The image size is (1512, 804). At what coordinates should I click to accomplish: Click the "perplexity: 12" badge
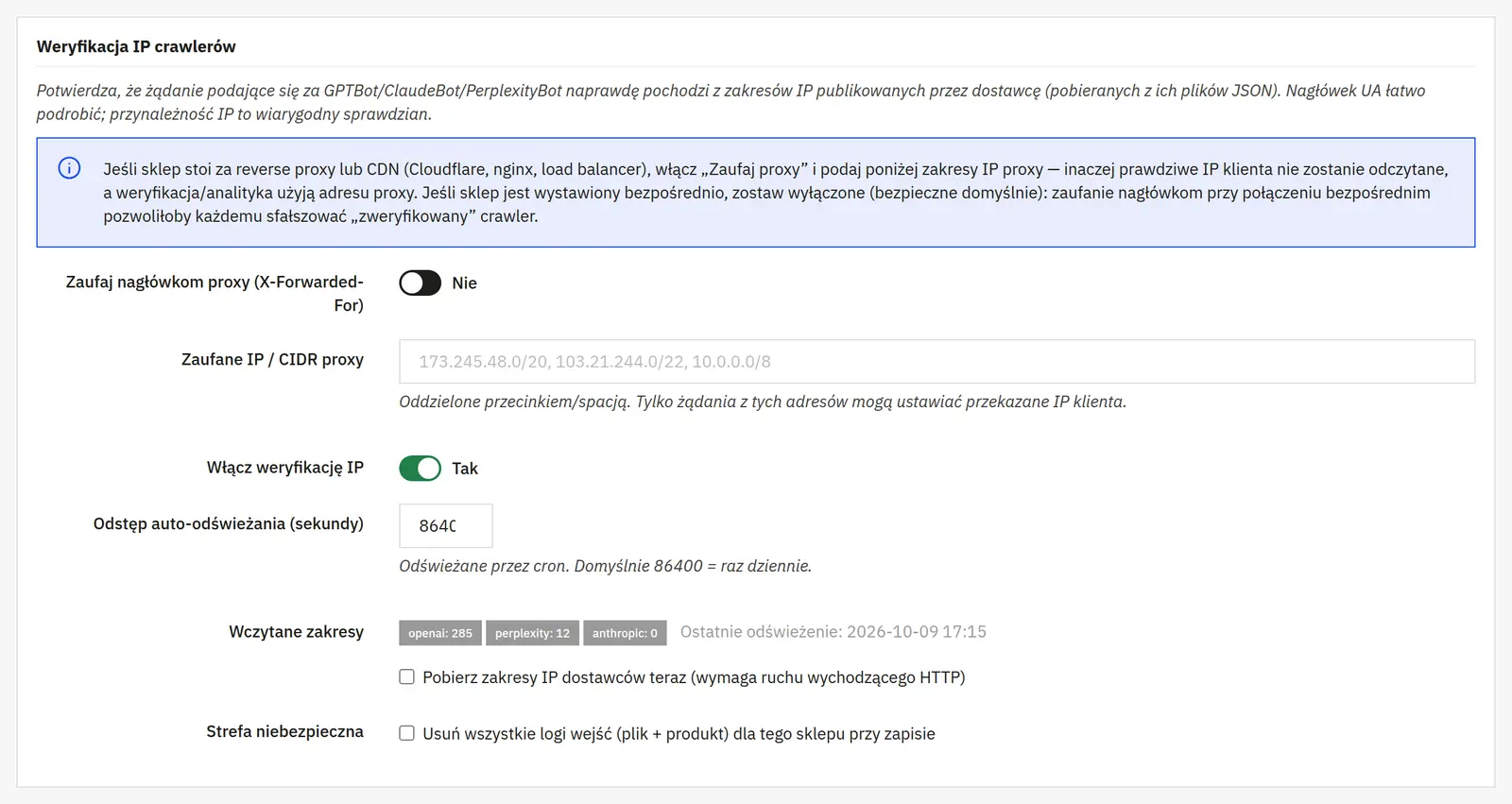click(x=532, y=633)
